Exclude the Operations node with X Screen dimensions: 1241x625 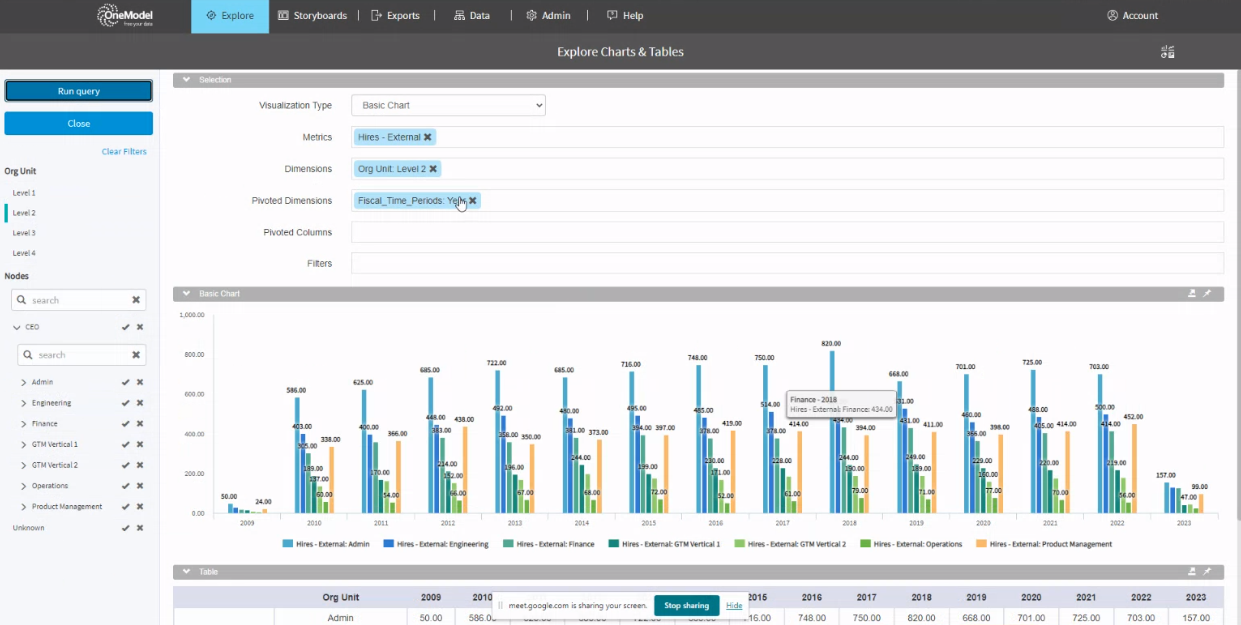pyautogui.click(x=140, y=486)
